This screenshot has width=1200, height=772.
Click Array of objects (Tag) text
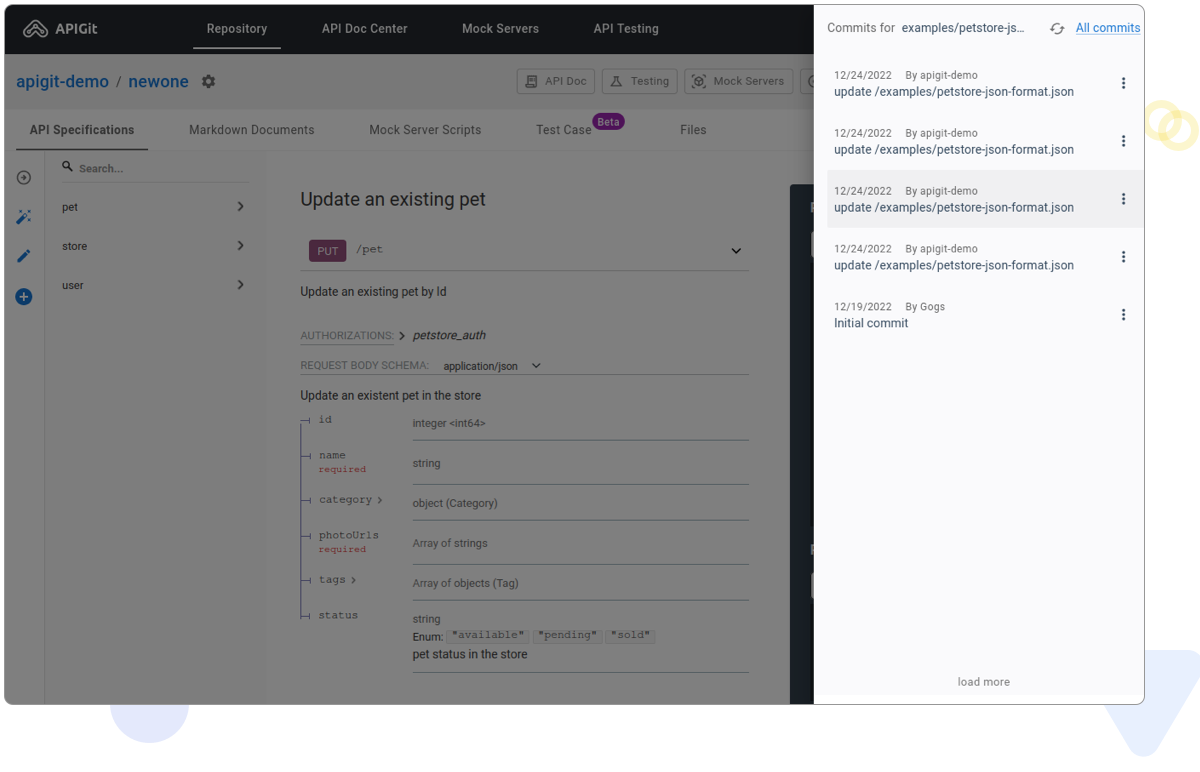tap(466, 584)
